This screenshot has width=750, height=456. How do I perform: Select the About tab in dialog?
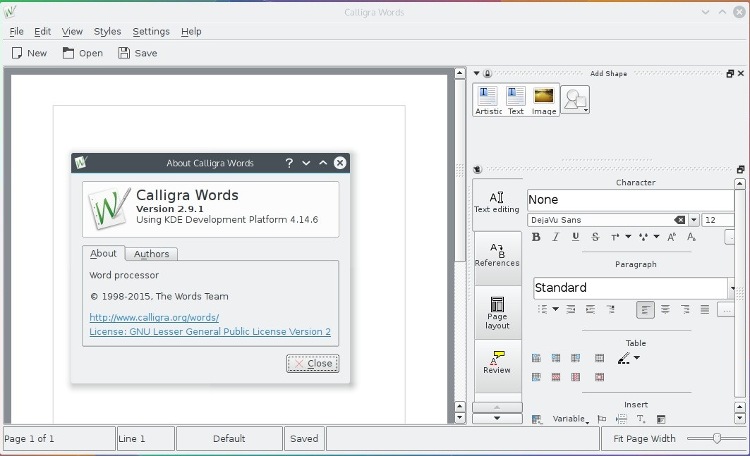(103, 254)
